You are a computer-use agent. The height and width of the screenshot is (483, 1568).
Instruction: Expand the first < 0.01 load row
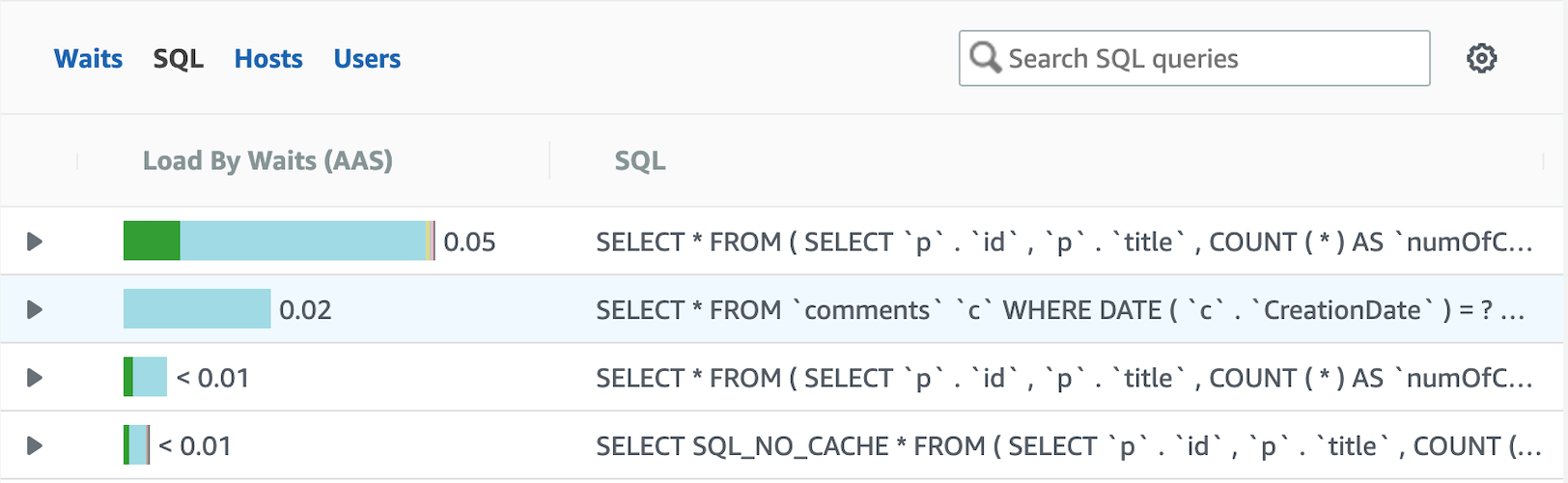click(x=35, y=378)
